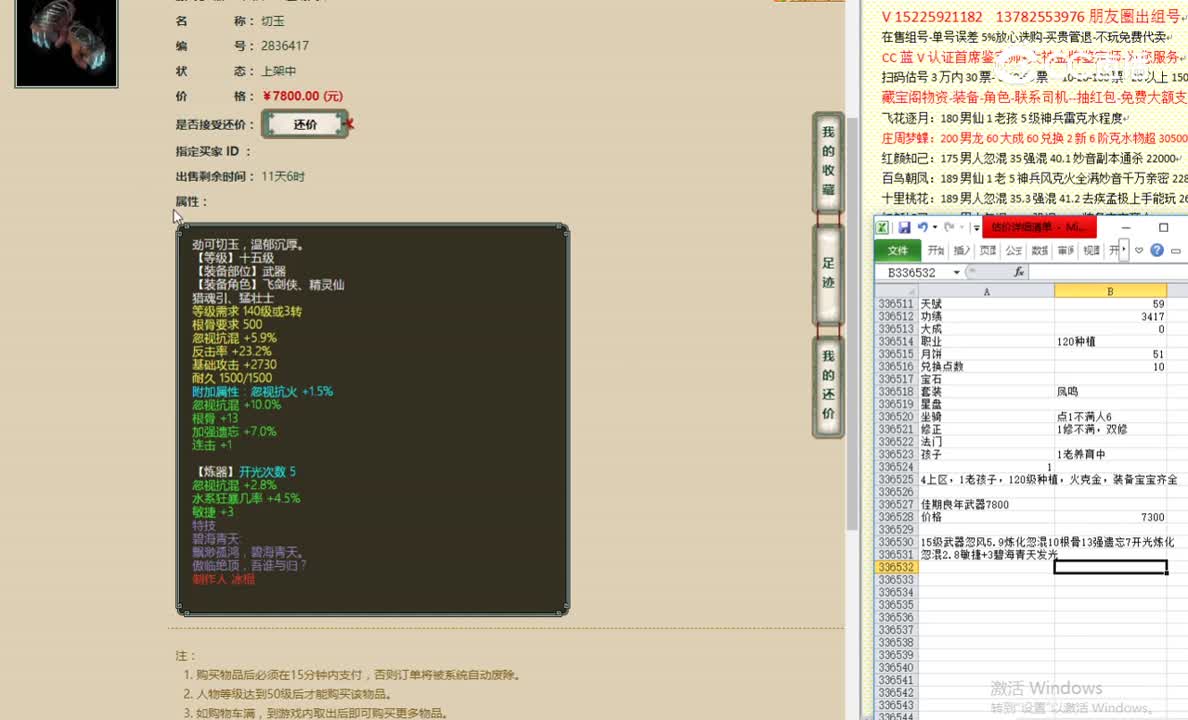Open Excel Help via the question mark icon
The height and width of the screenshot is (720, 1188).
coord(1157,250)
